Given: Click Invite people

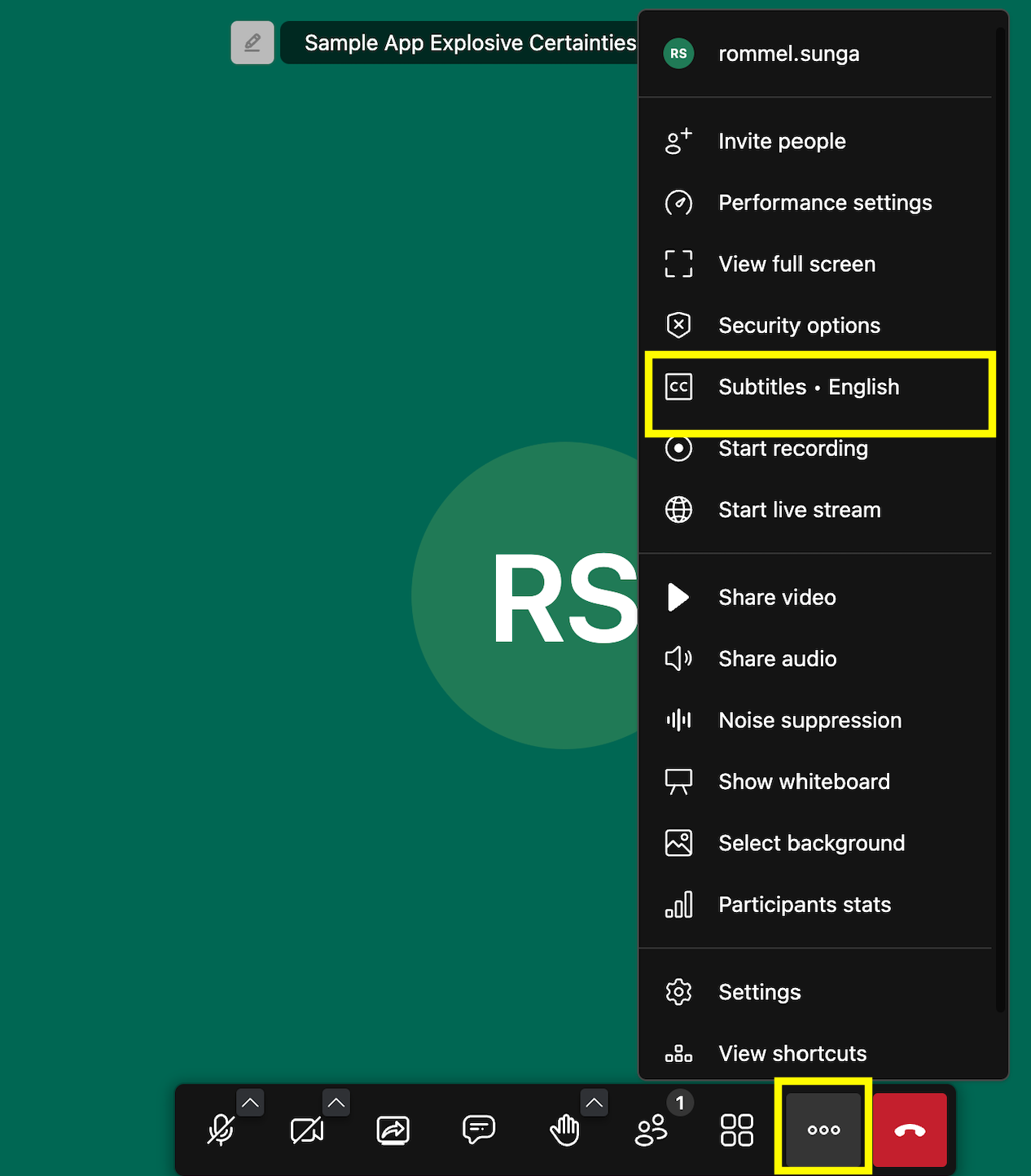Looking at the screenshot, I should click(782, 142).
